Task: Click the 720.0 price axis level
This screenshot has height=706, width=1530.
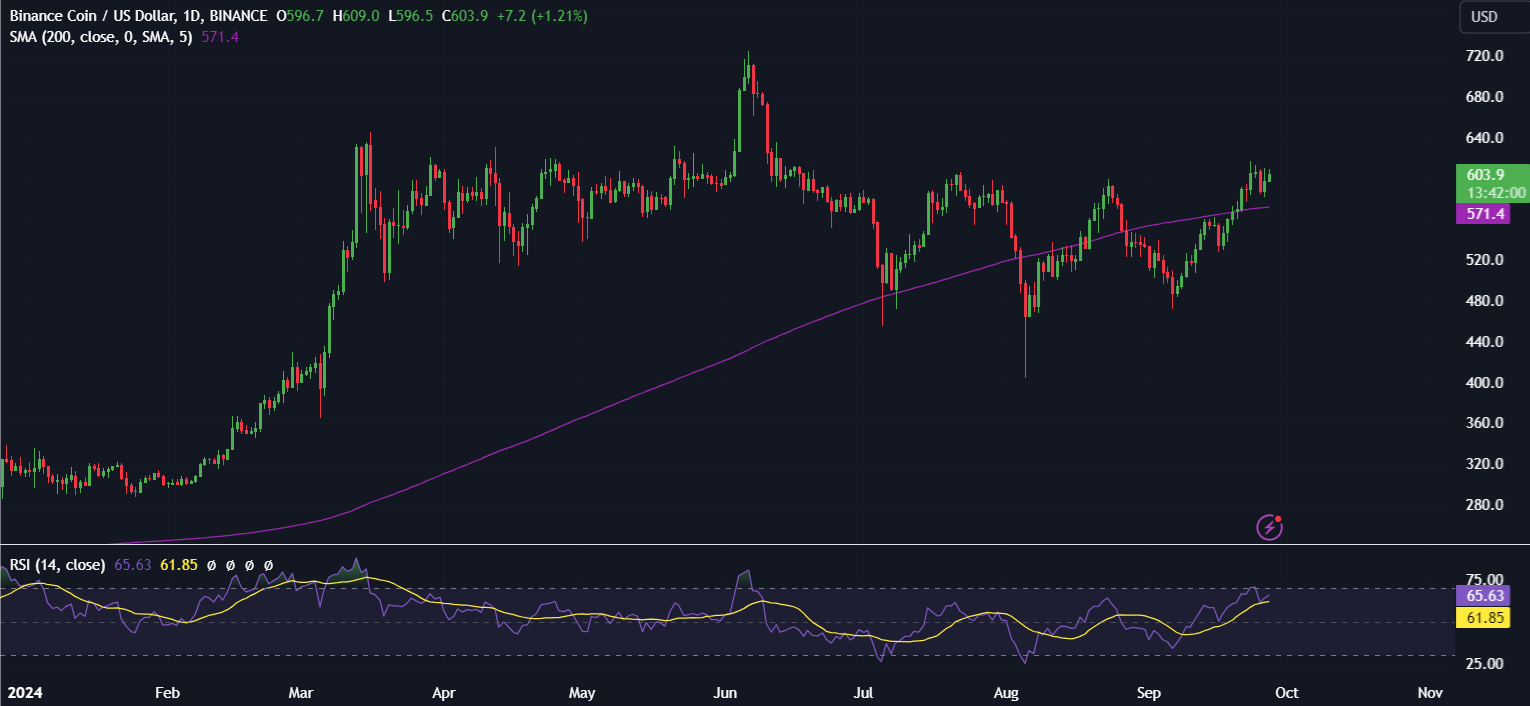Action: pos(1486,55)
